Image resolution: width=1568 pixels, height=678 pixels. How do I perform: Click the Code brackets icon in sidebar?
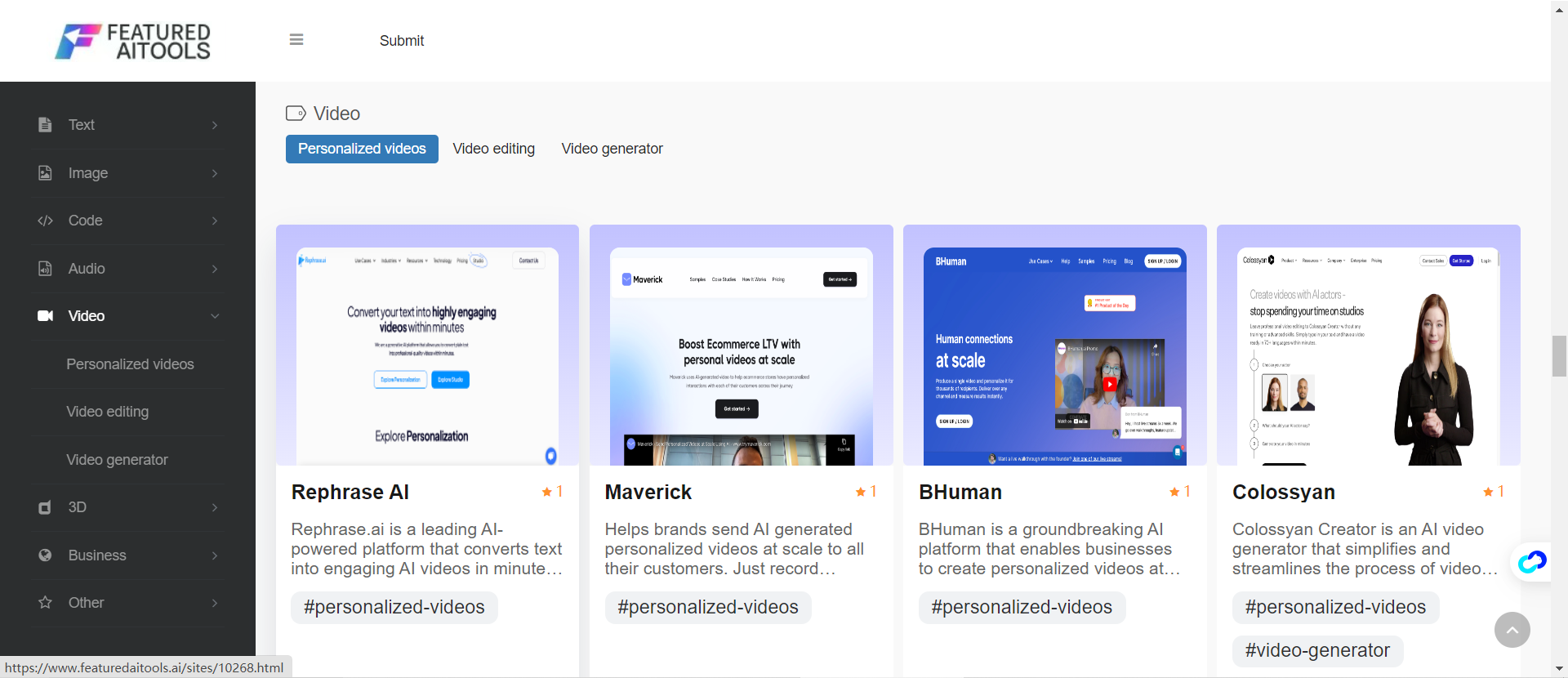click(x=45, y=221)
